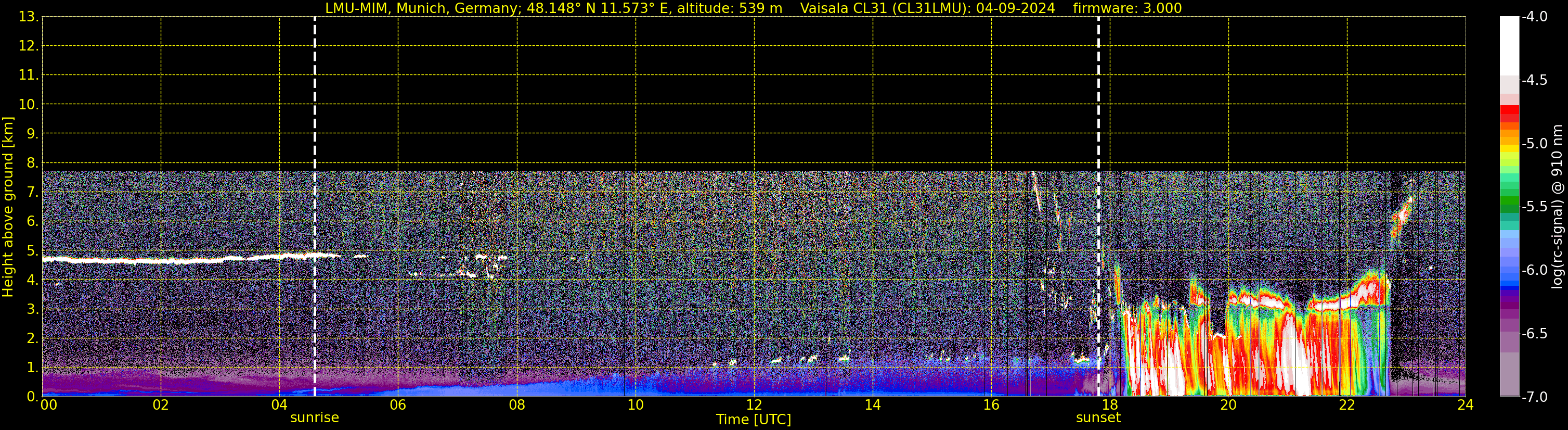The image size is (1568, 430).
Task: Click the white dashed sunrise marker line
Action: [x=315, y=122]
